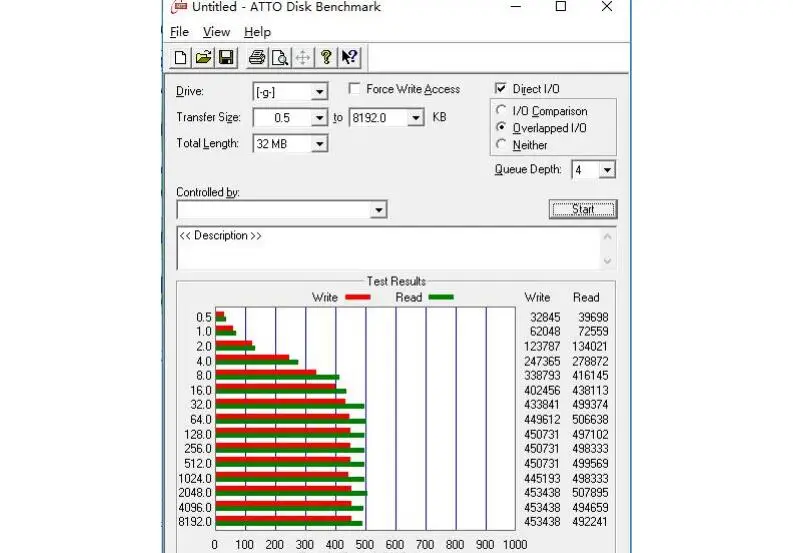This screenshot has width=793, height=553.
Task: Click the Read value 39698
Action: tap(593, 317)
